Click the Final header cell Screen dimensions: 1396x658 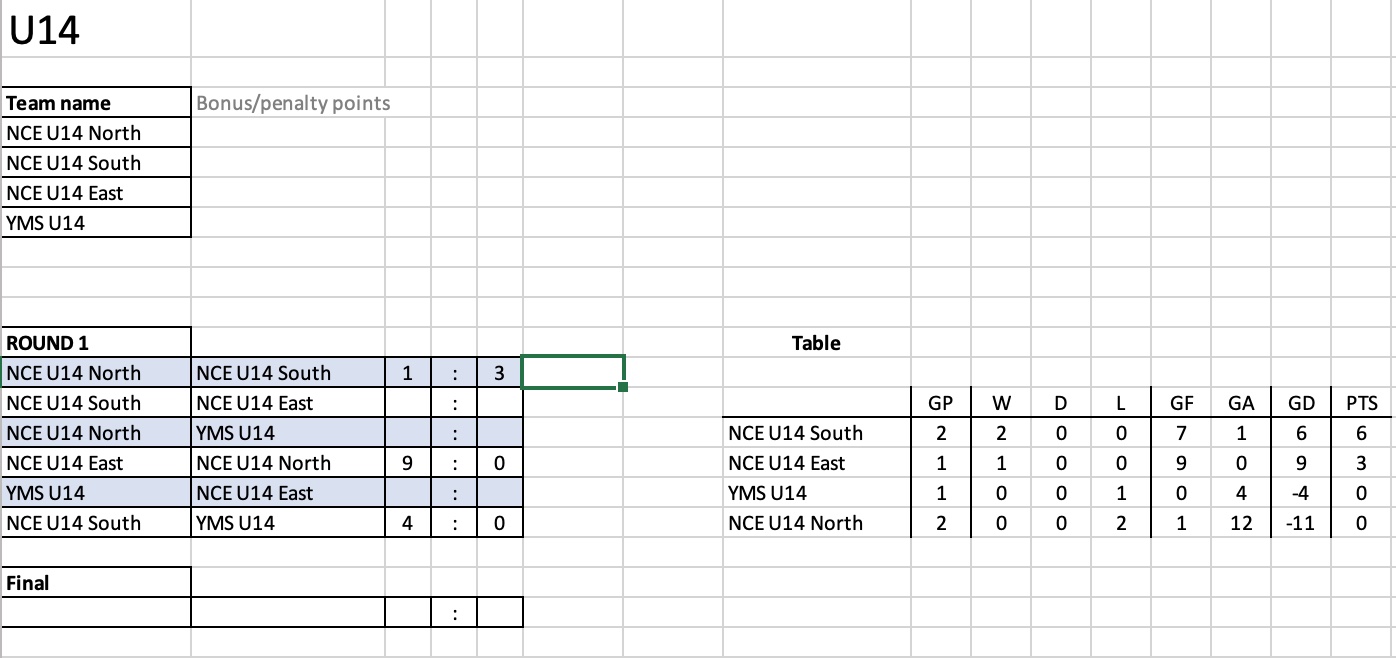[96, 583]
